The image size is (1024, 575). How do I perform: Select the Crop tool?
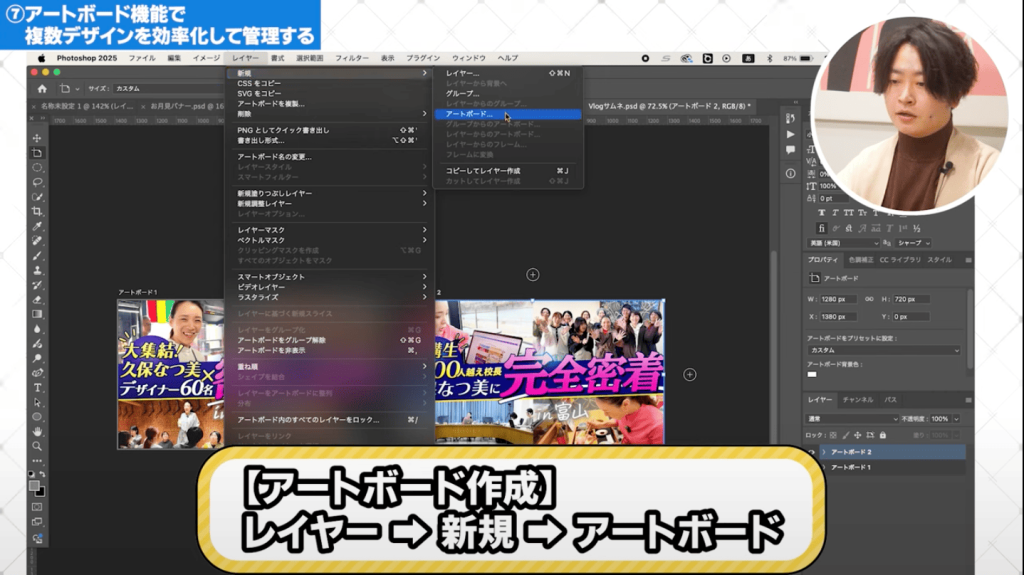pyautogui.click(x=37, y=212)
